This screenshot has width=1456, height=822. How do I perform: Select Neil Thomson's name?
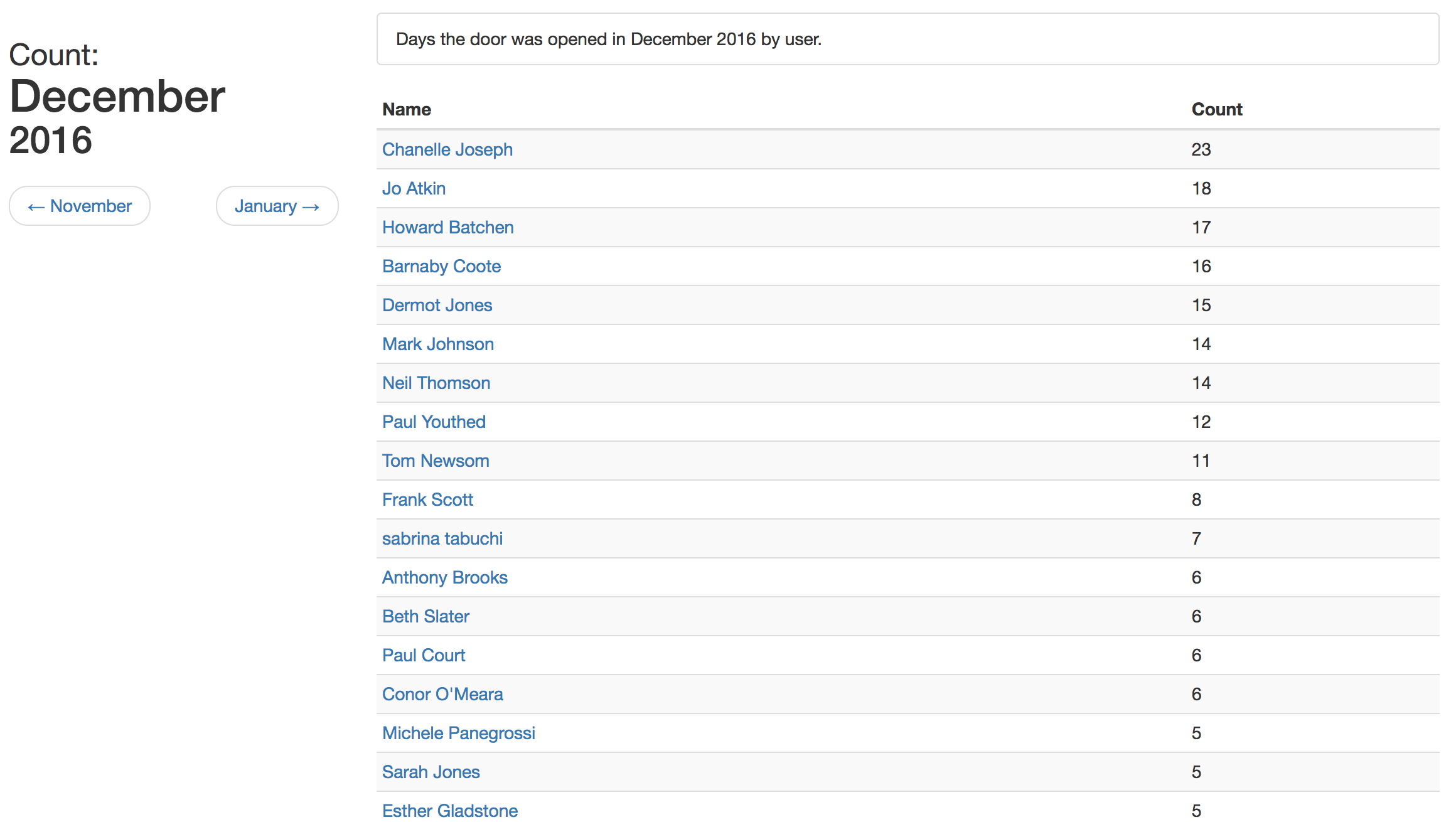(x=436, y=383)
